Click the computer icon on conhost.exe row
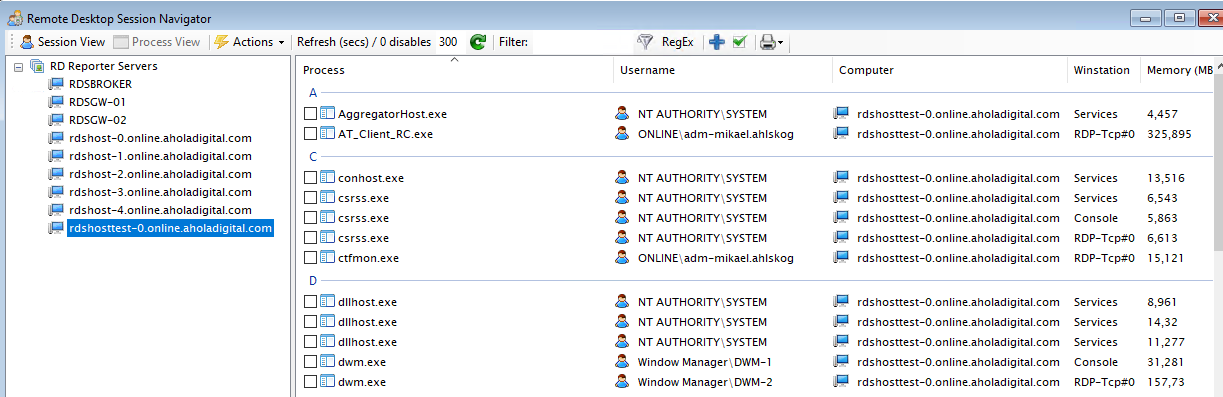This screenshot has width=1223, height=397. pos(841,178)
